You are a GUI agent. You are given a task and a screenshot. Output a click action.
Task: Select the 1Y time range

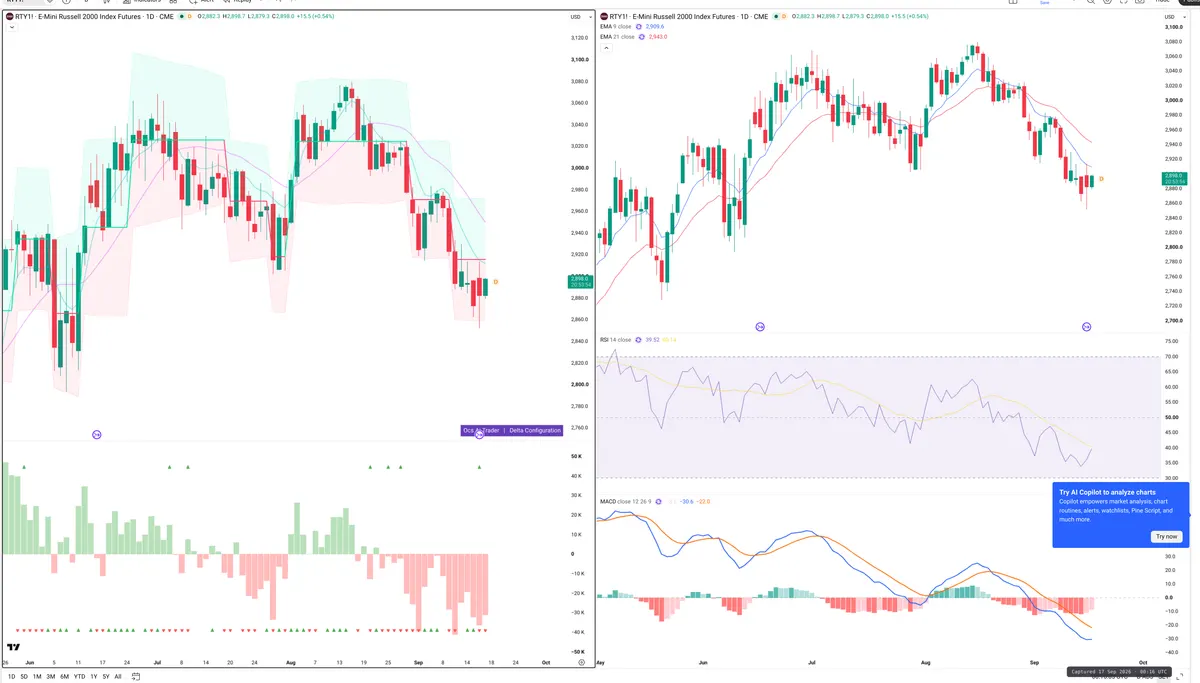point(93,677)
